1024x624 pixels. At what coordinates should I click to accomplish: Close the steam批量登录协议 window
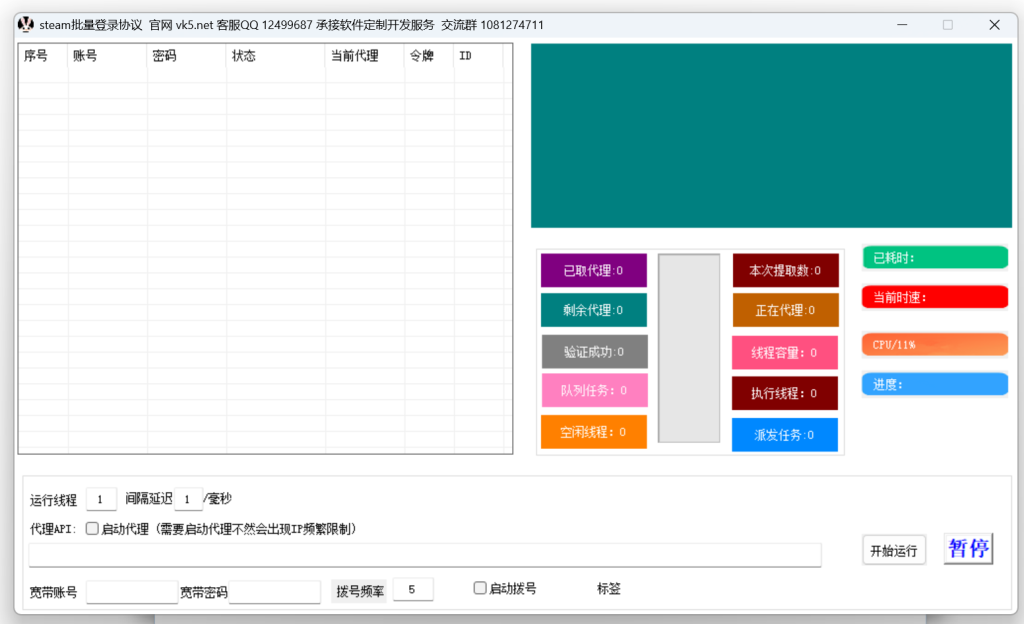click(995, 25)
